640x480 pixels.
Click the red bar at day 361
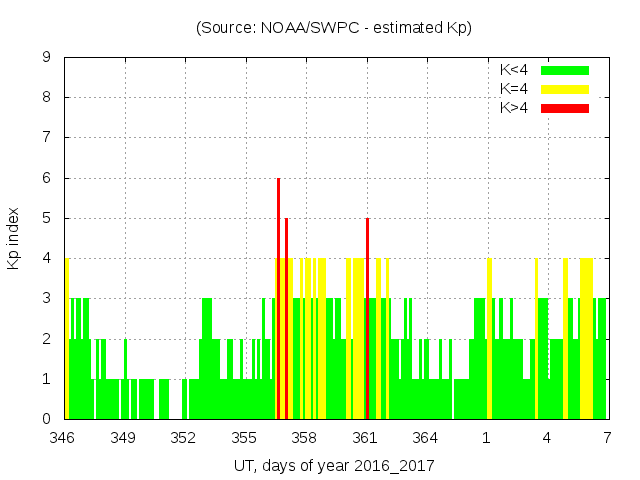point(367,320)
